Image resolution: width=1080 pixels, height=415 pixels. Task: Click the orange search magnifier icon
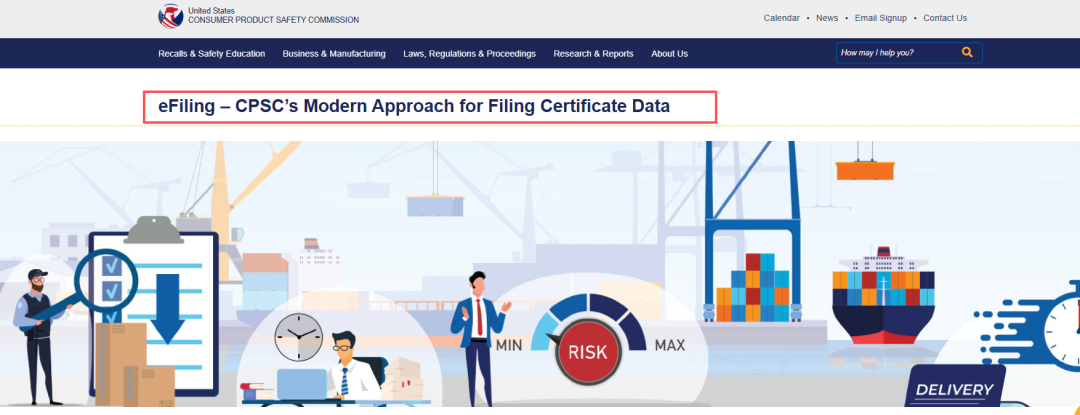click(x=967, y=52)
